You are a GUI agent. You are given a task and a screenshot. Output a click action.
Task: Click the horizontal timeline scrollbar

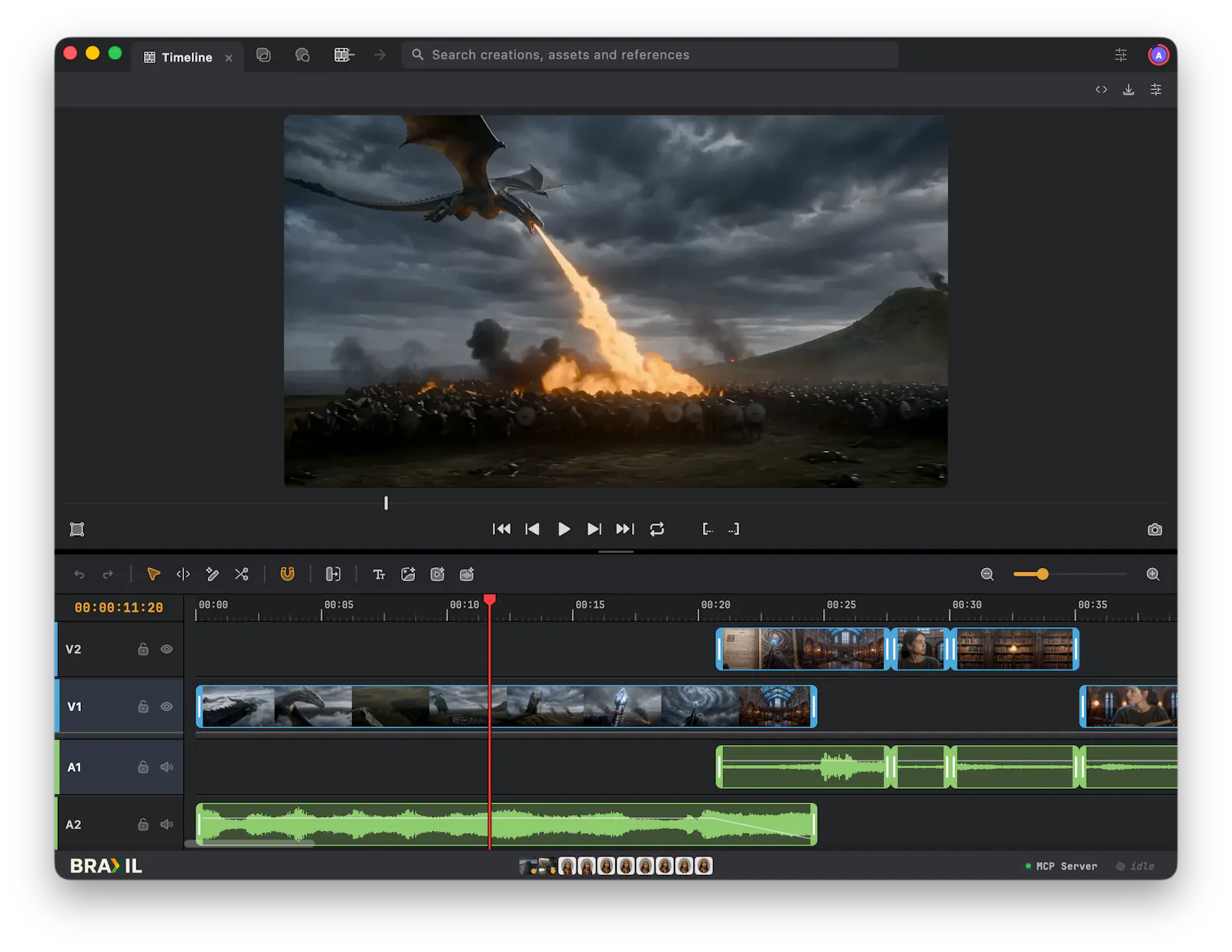point(250,843)
